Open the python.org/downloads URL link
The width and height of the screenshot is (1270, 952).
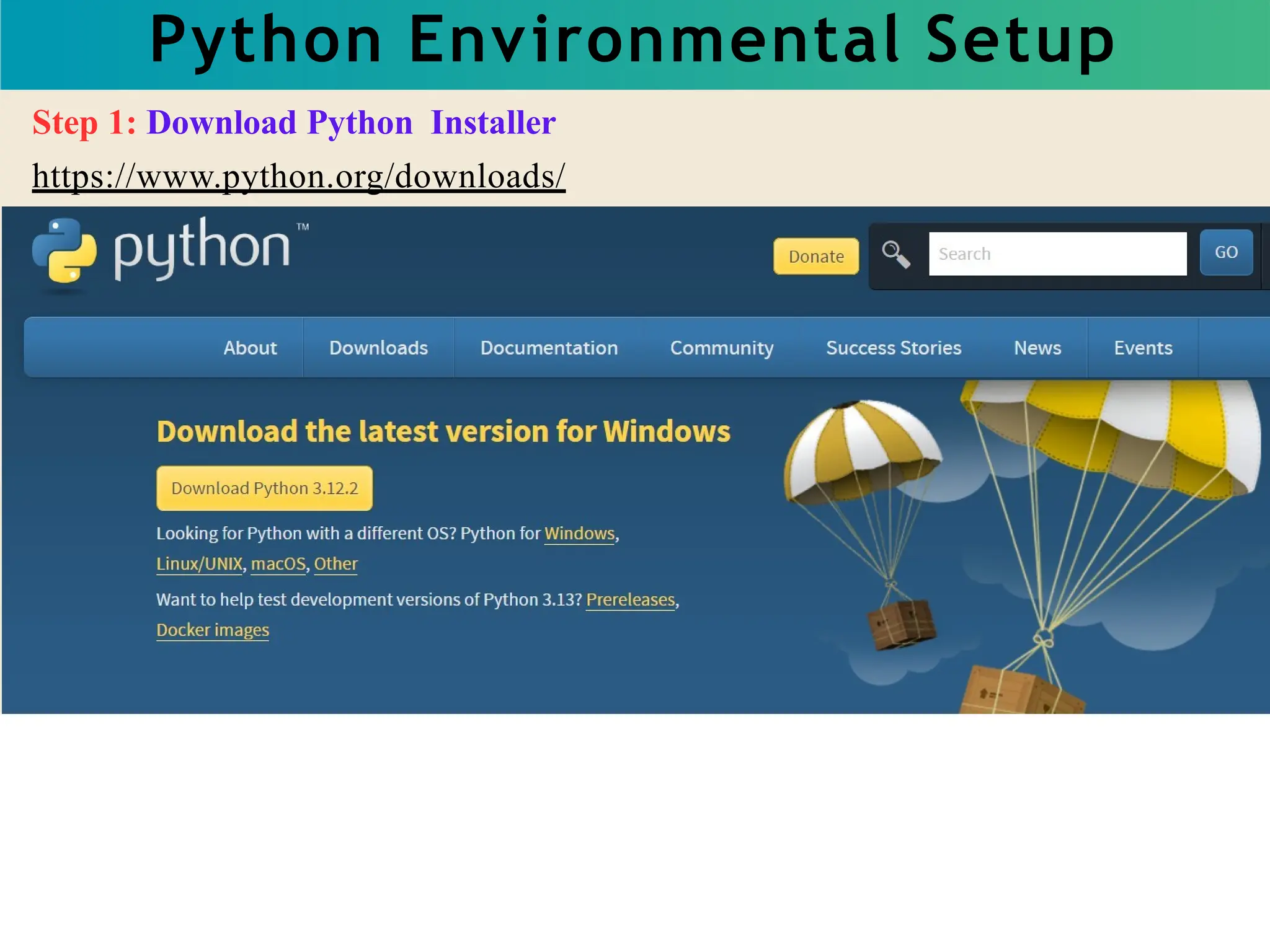pos(298,177)
